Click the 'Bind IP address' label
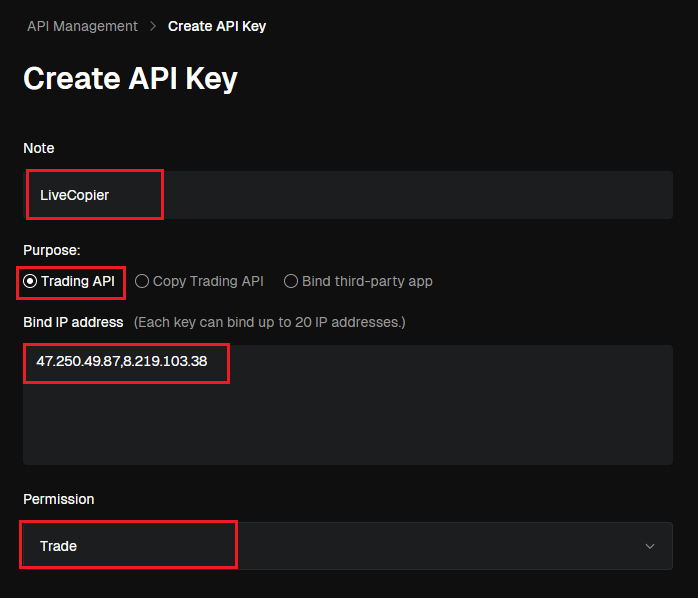 [x=73, y=322]
